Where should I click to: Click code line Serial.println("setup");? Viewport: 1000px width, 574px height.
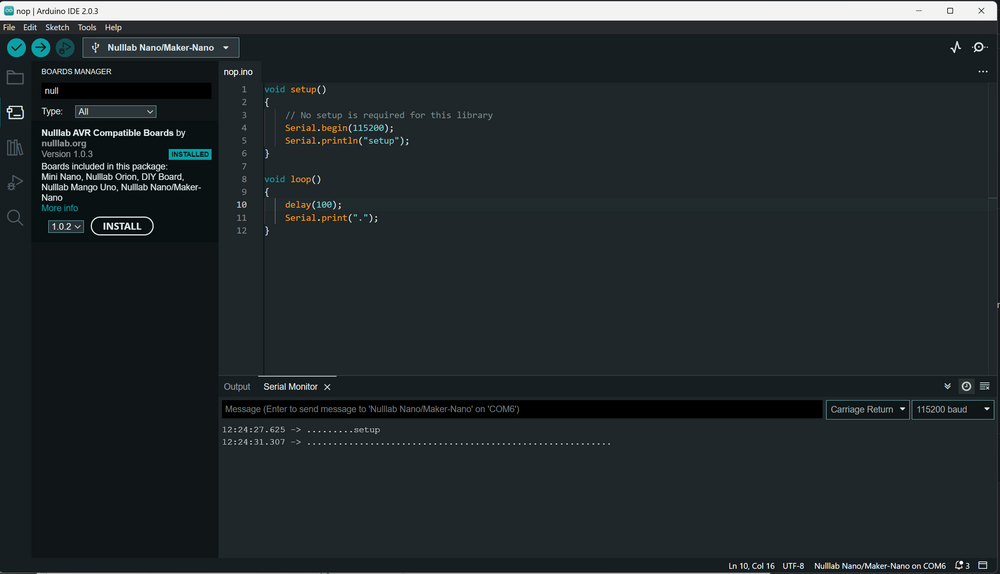[347, 141]
